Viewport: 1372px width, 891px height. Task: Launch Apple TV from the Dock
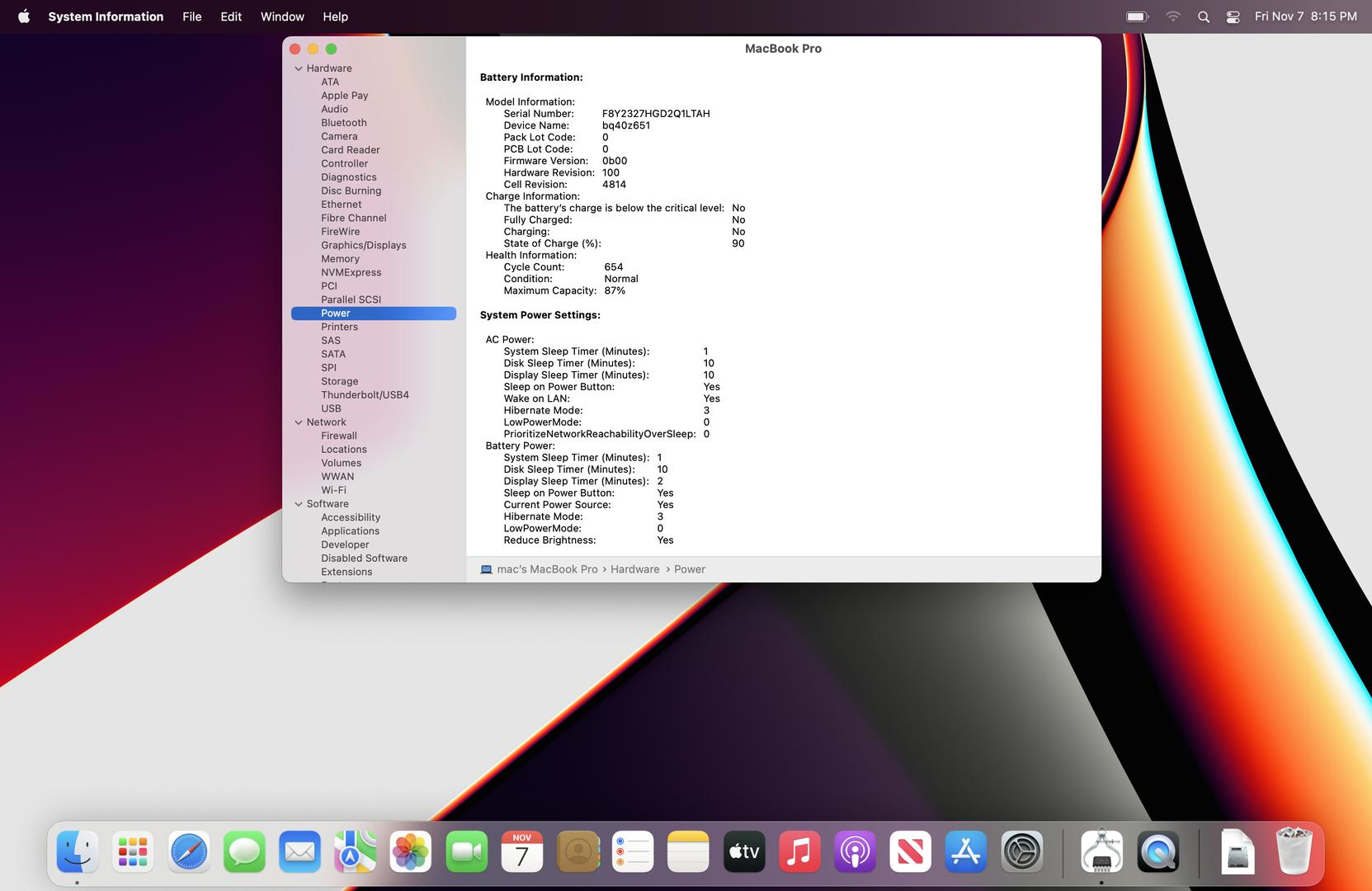(x=743, y=851)
